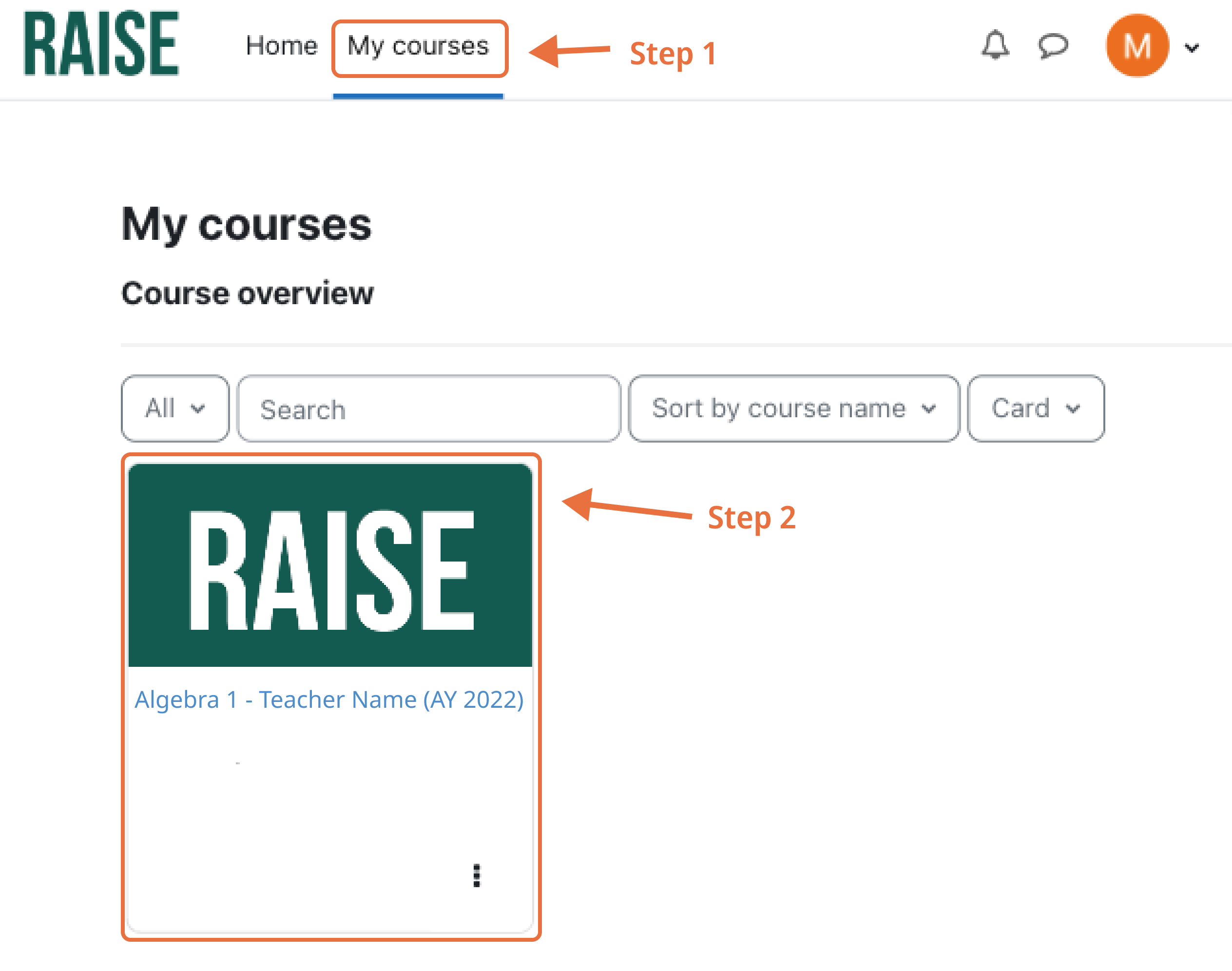The image size is (1232, 971).
Task: Open Sort by course name dropdown
Action: pyautogui.click(x=793, y=408)
